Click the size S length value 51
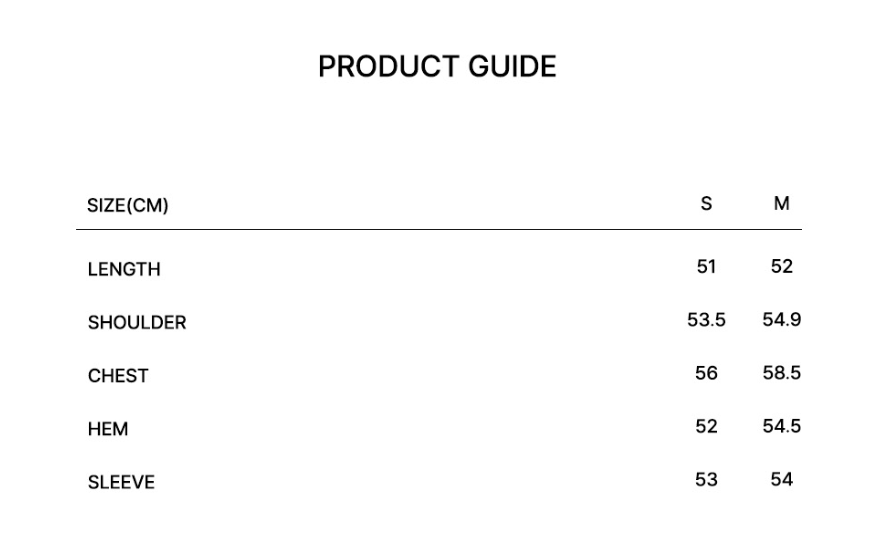Viewport: 889px width, 534px height. point(706,266)
